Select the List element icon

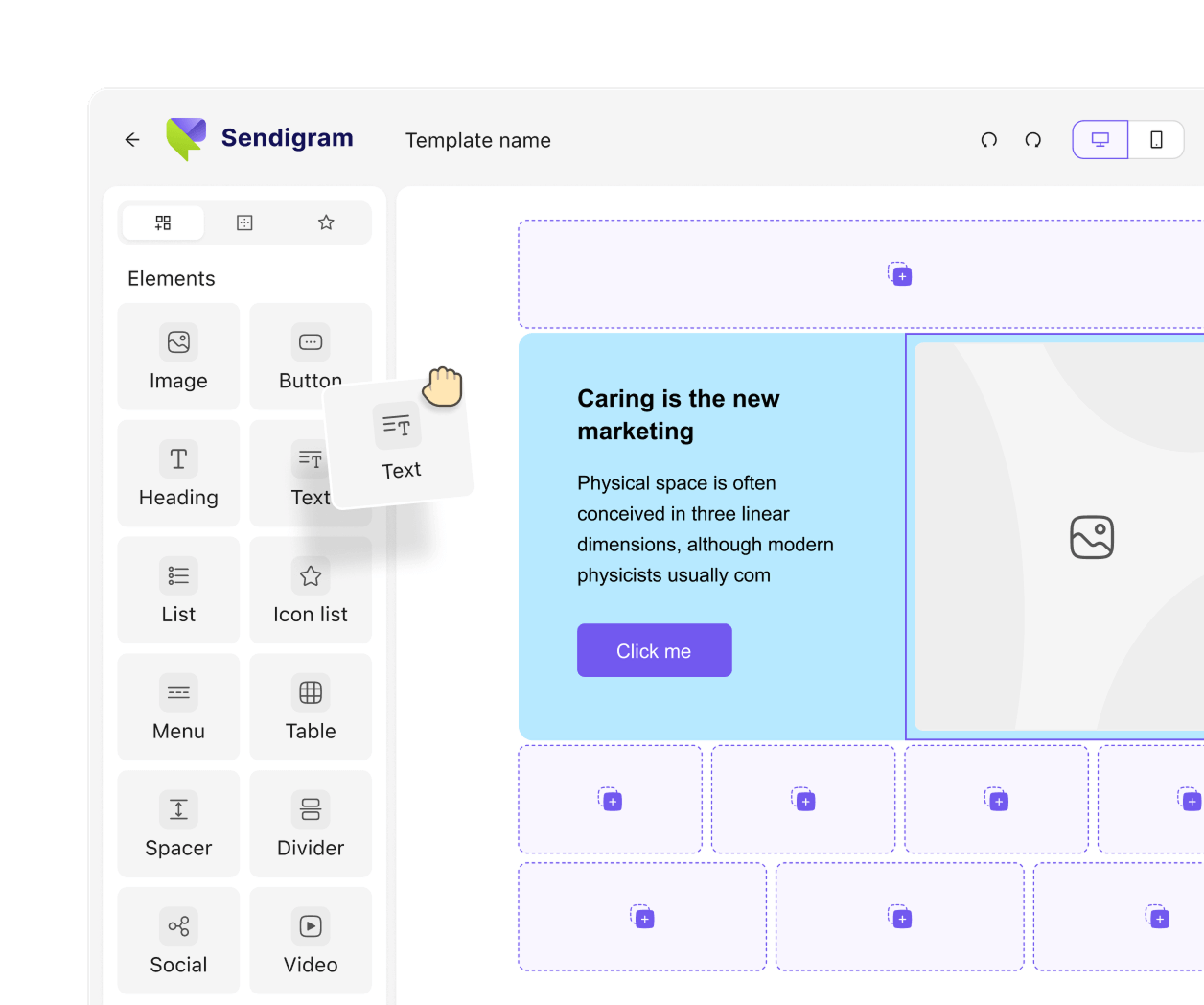tap(178, 575)
